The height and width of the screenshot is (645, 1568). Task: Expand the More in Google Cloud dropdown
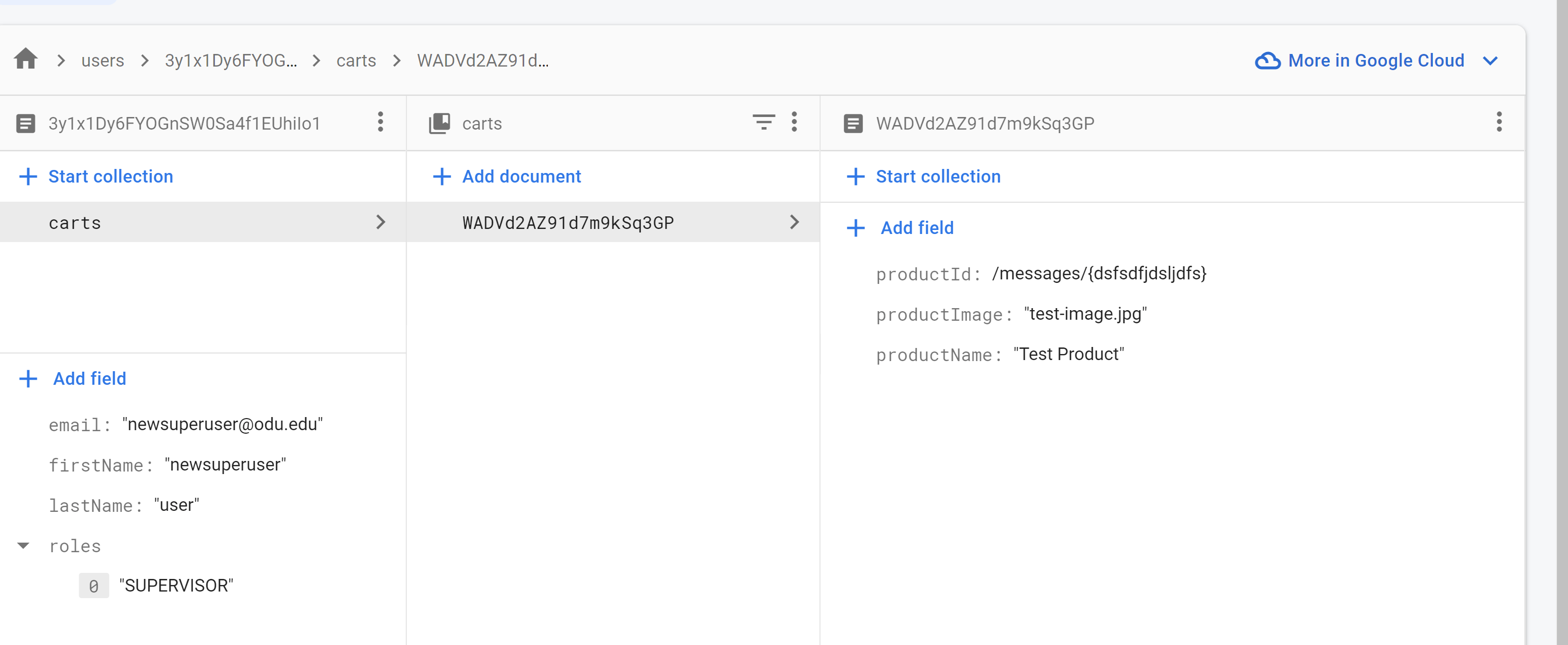pyautogui.click(x=1491, y=60)
